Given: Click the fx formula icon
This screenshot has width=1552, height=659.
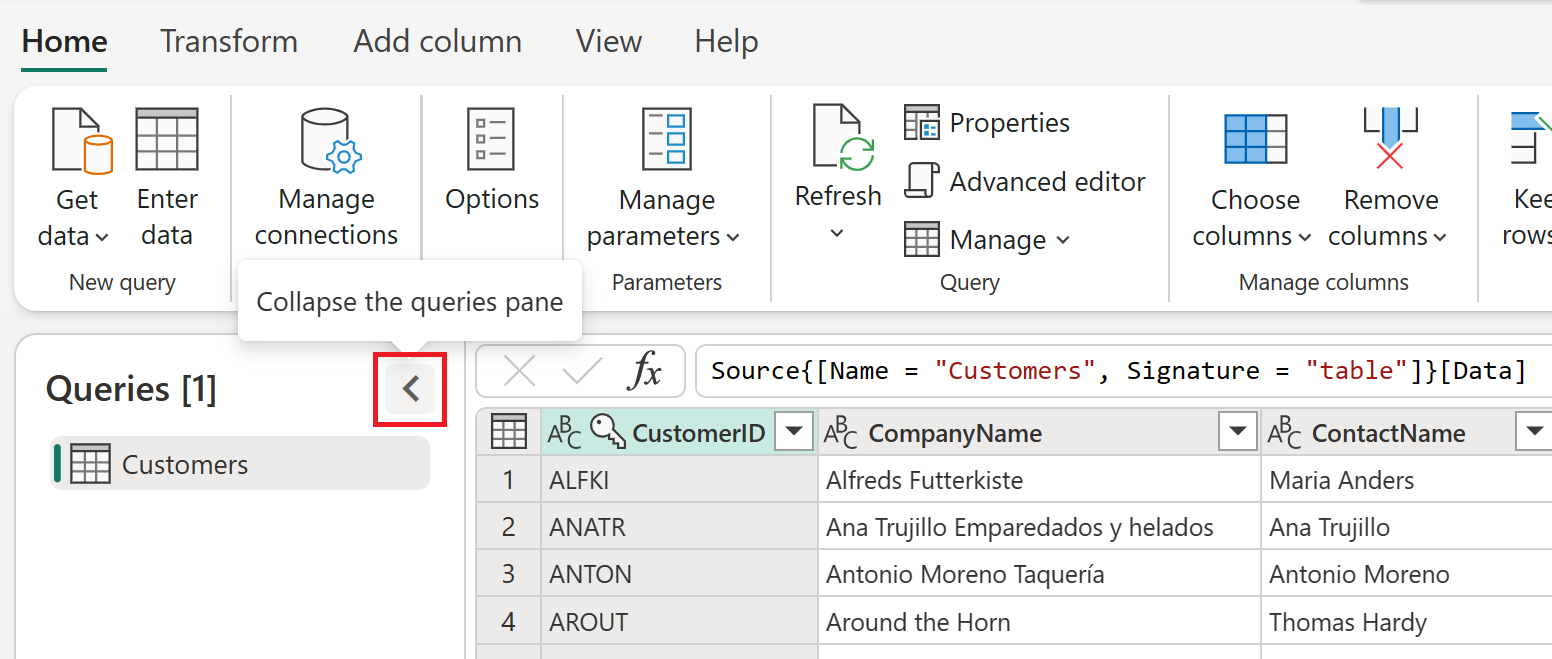Looking at the screenshot, I should 646,370.
